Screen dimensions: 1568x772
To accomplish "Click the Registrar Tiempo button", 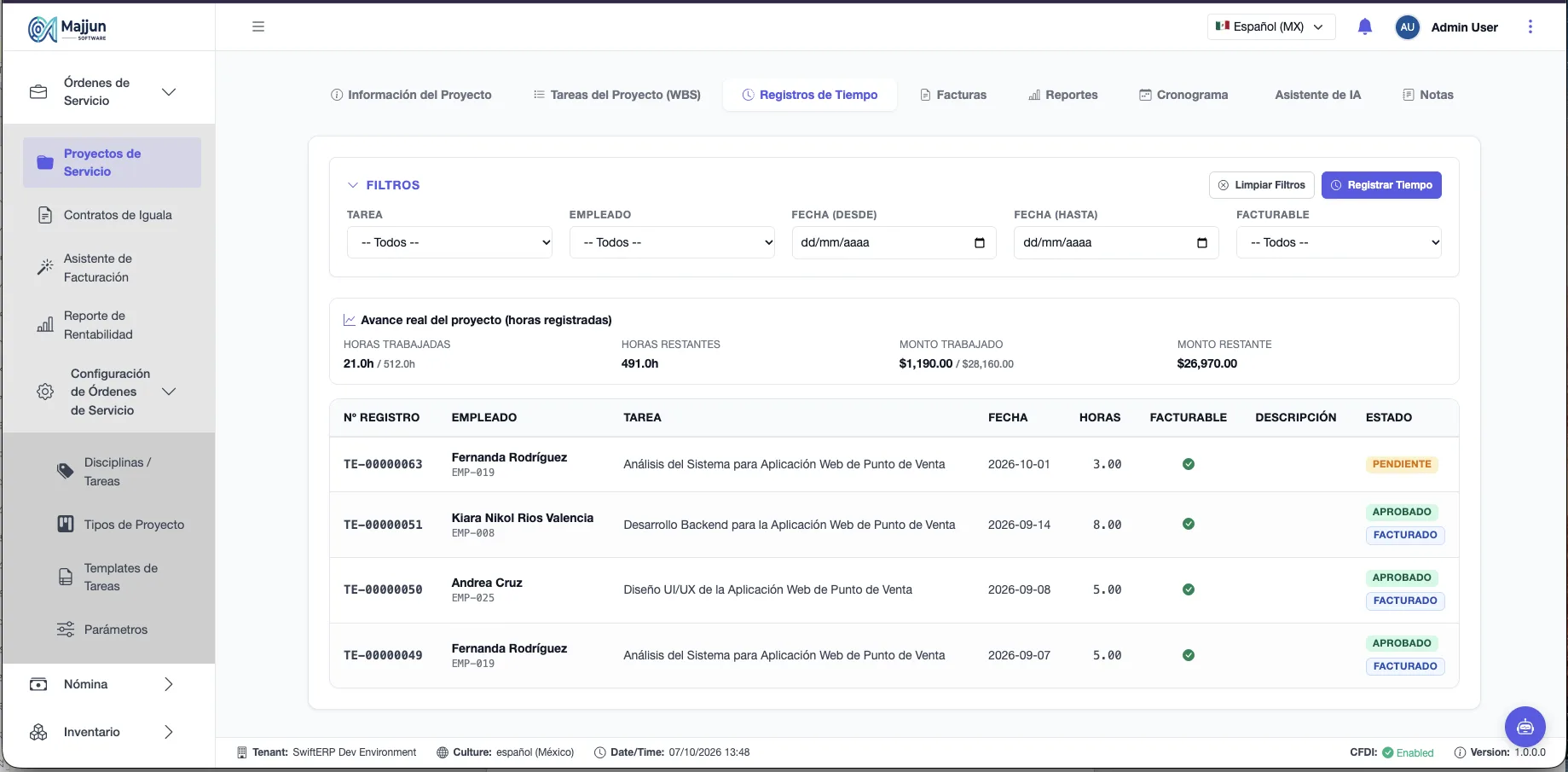I will (x=1381, y=185).
